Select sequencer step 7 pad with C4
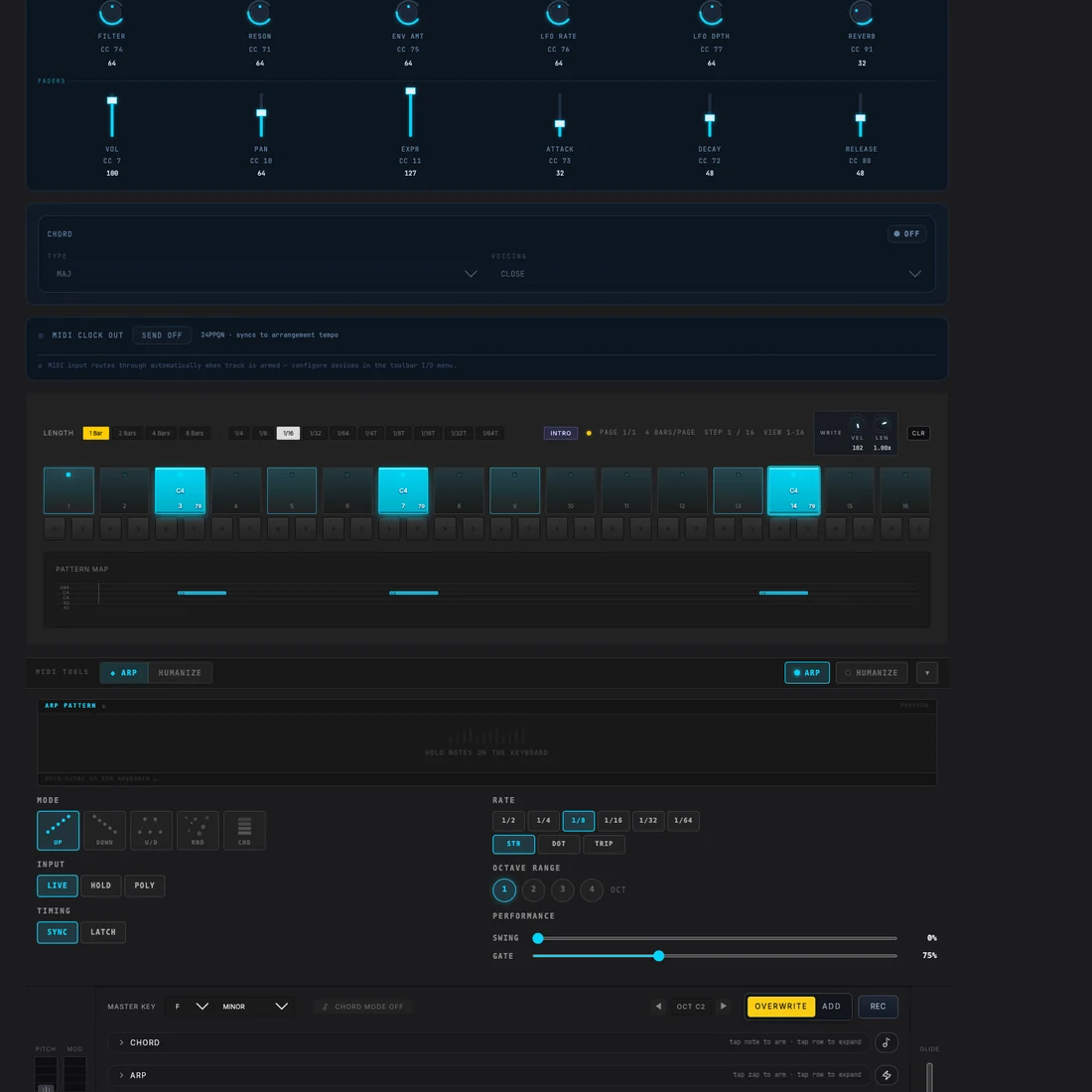This screenshot has width=1092, height=1092. pos(403,491)
